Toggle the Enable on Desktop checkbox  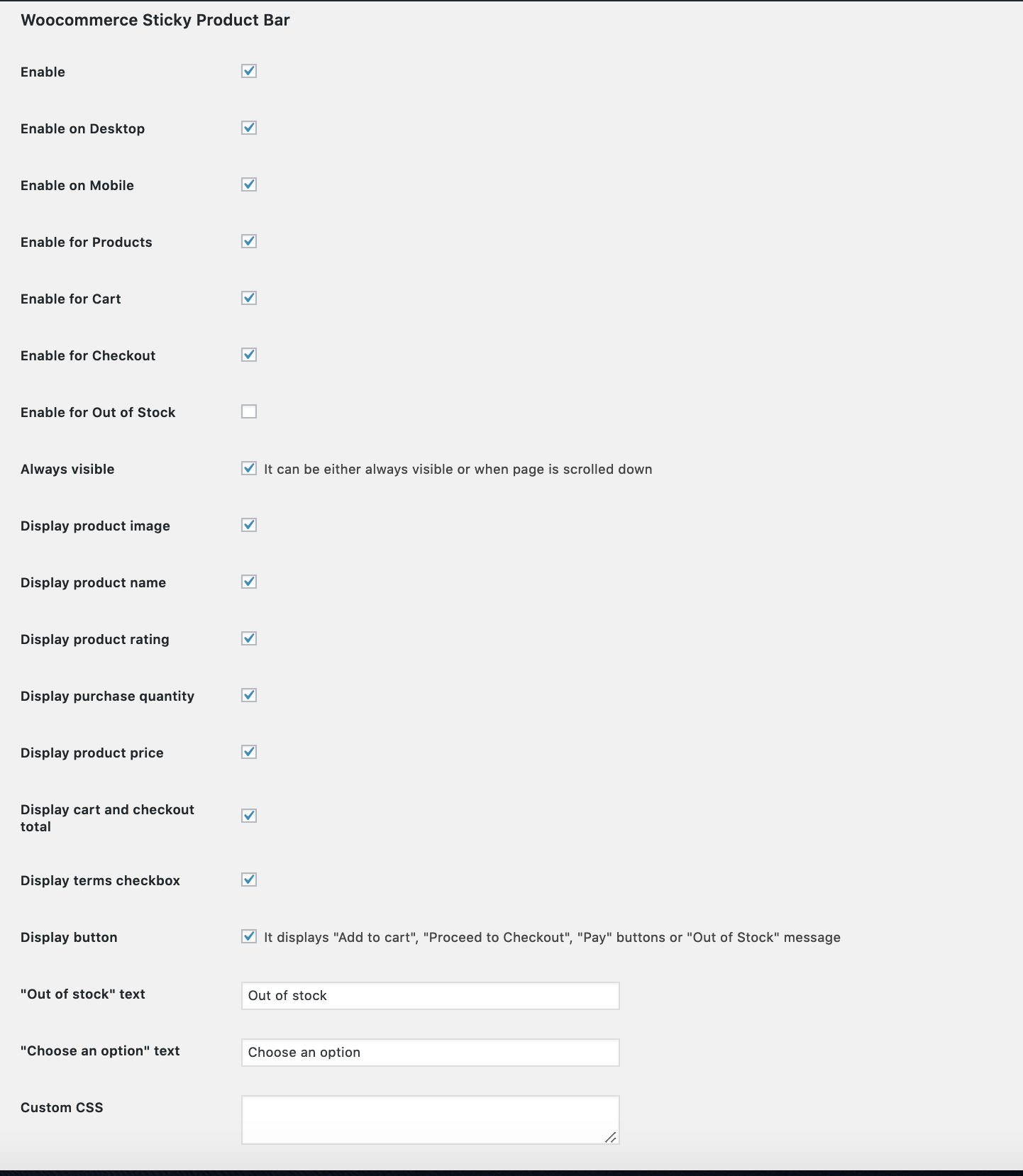[x=249, y=128]
